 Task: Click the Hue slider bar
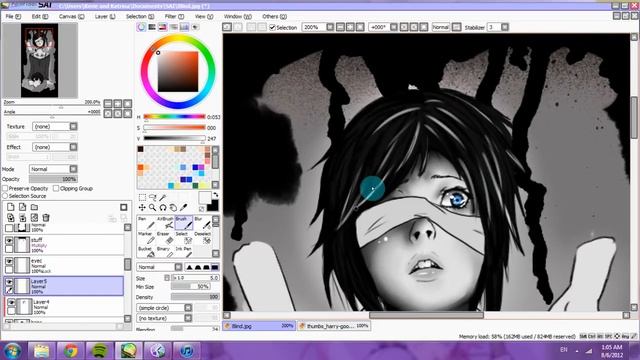pyautogui.click(x=174, y=117)
